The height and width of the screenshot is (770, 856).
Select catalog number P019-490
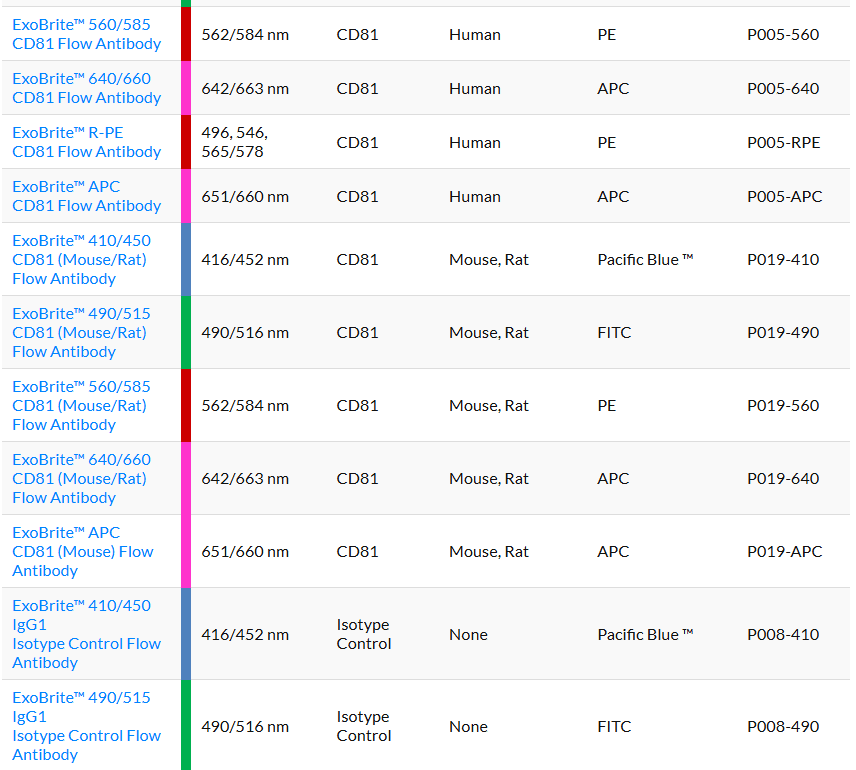pos(783,333)
